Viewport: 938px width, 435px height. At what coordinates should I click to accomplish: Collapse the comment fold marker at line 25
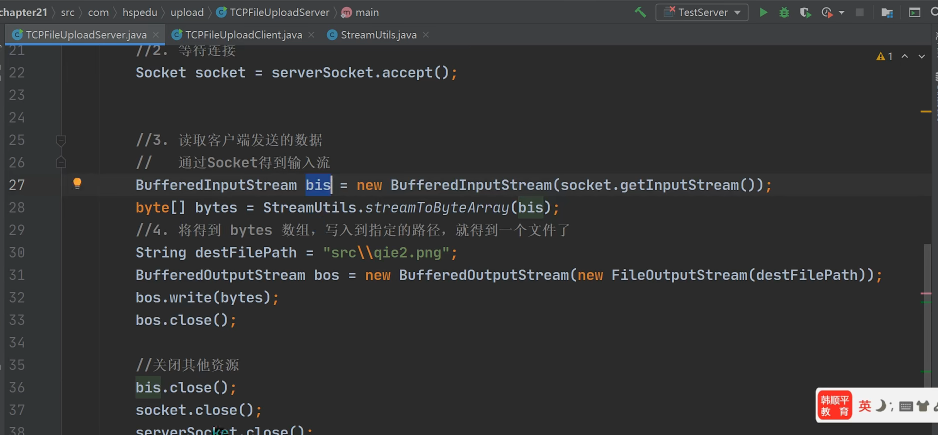[x=60, y=140]
